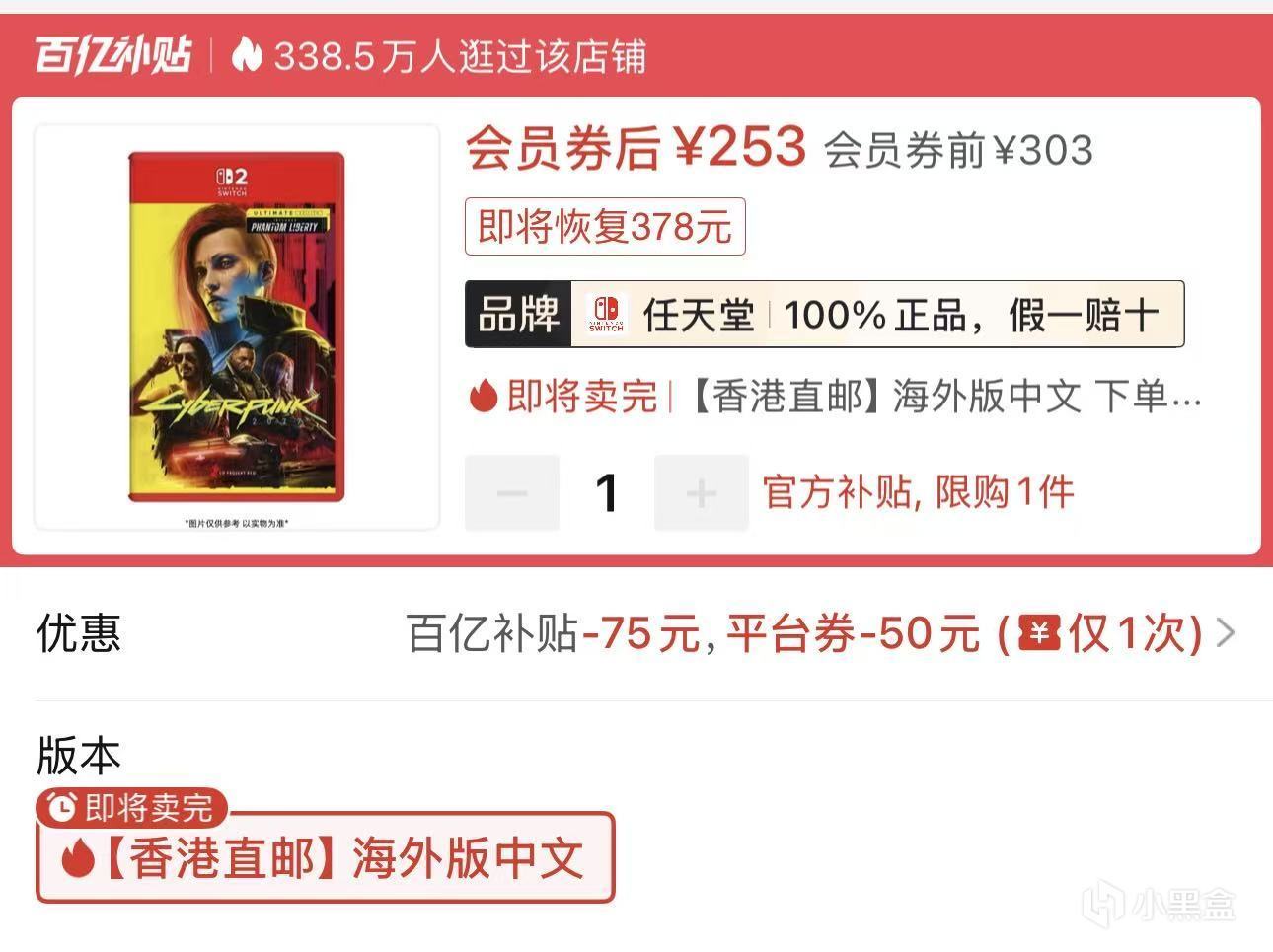
Task: Decrease quantity with the minus button
Action: click(x=512, y=492)
